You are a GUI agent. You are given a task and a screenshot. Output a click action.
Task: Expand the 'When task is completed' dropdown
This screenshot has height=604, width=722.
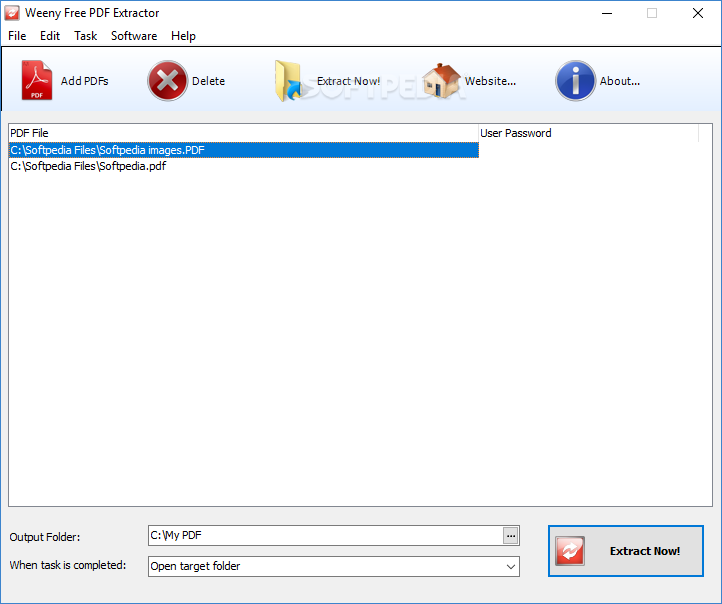click(511, 566)
